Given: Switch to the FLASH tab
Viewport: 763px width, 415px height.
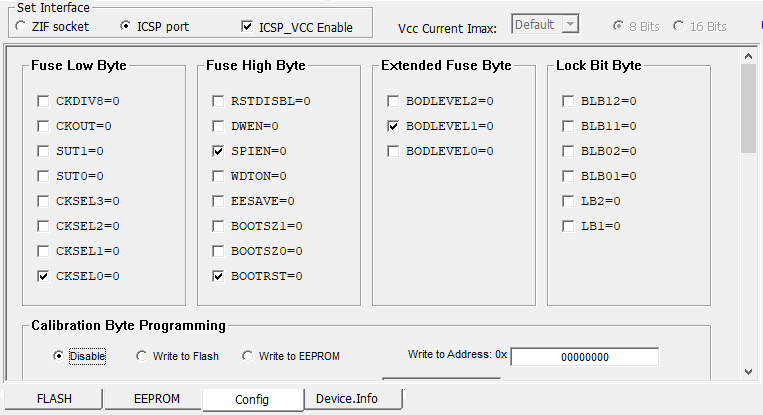Looking at the screenshot, I should pos(54,399).
